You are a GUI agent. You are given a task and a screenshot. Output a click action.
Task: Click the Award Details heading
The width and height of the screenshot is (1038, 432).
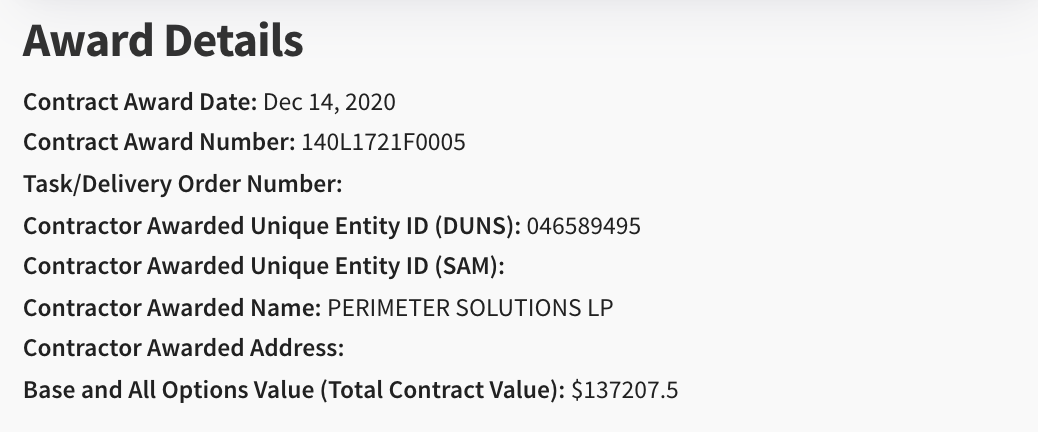(x=163, y=41)
